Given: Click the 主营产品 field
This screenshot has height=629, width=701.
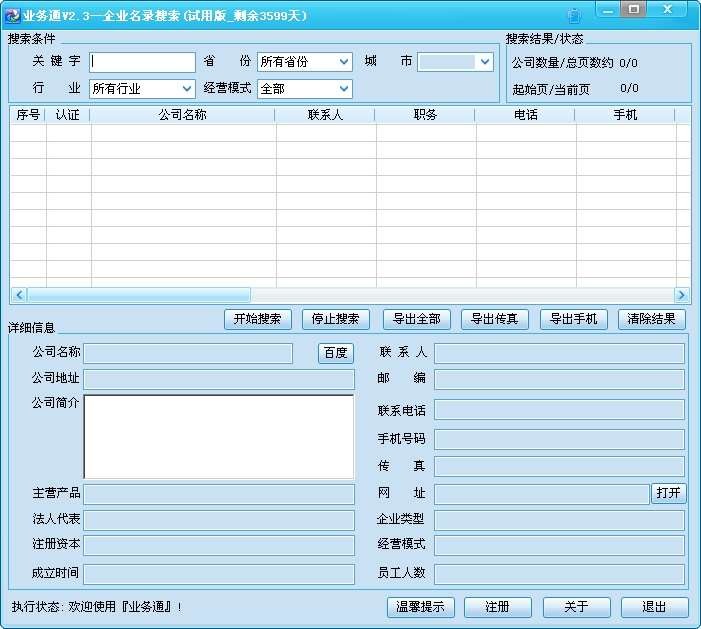Looking at the screenshot, I should point(219,494).
